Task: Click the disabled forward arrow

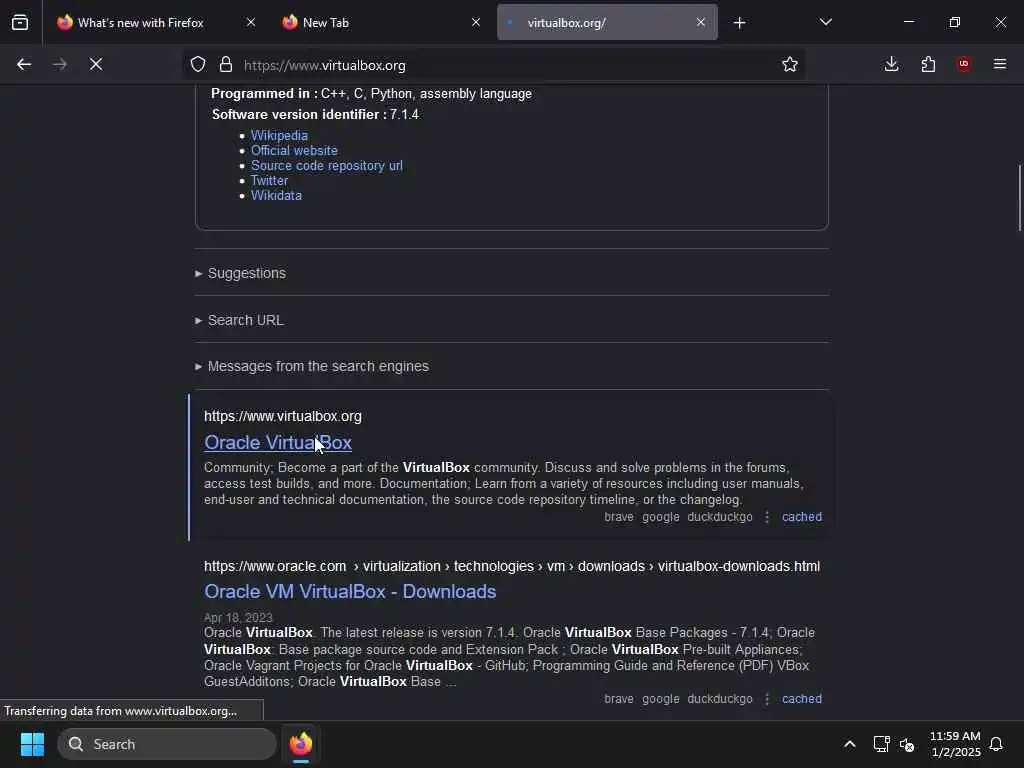Action: click(x=59, y=64)
